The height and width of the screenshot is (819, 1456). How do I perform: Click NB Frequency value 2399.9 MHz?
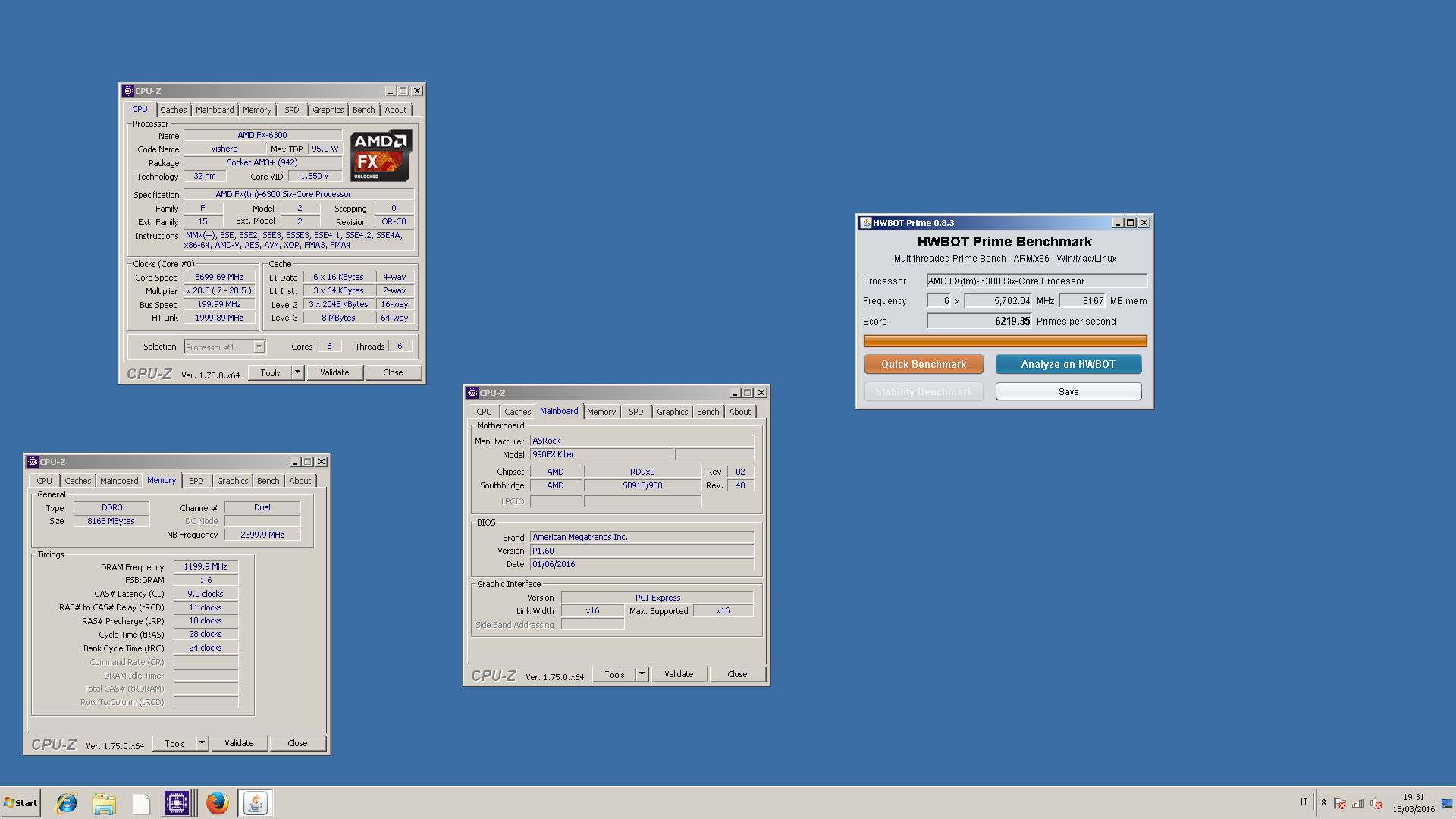click(262, 535)
